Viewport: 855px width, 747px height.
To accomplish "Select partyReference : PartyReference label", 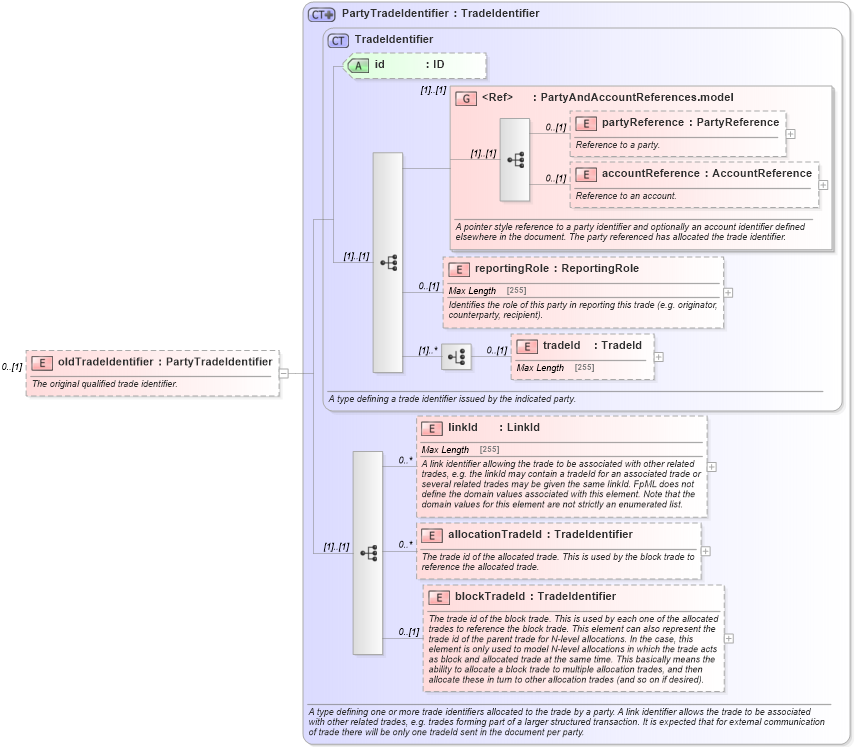I will (690, 123).
